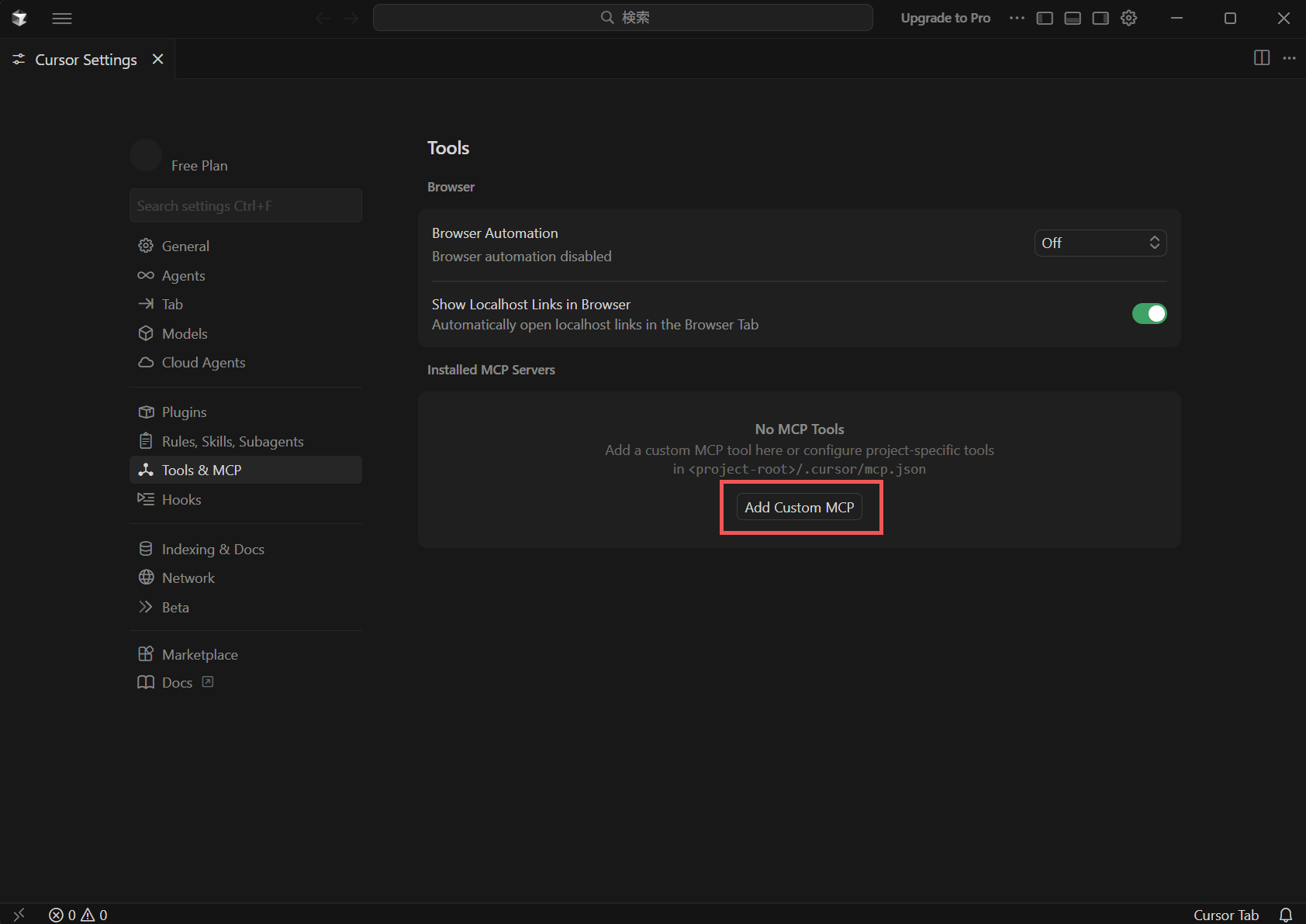Image resolution: width=1306 pixels, height=924 pixels.
Task: Open remote window icon in status bar
Action: 19,915
